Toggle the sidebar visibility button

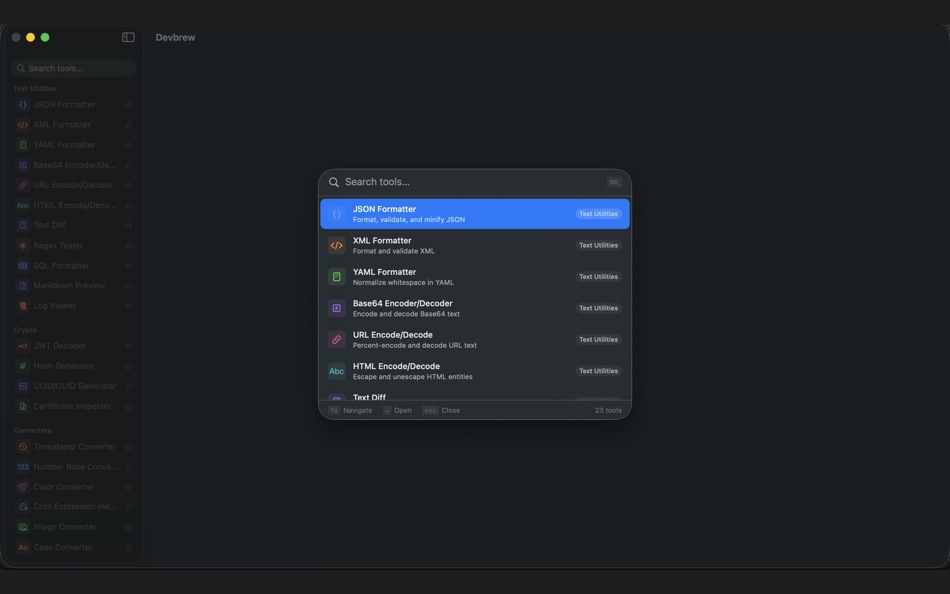128,36
